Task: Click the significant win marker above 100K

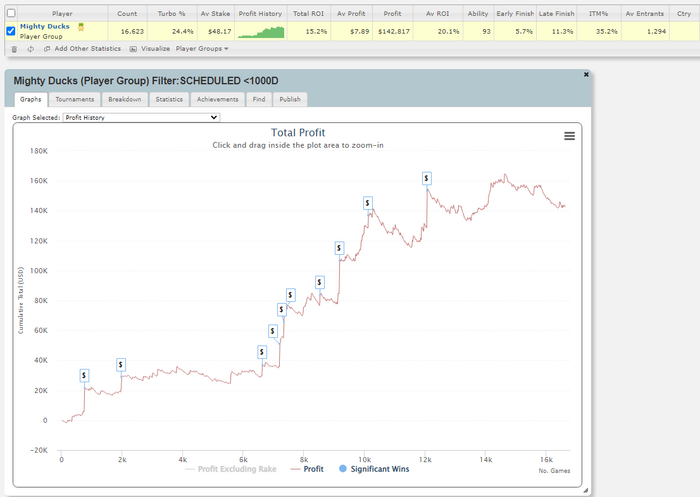Action: [x=339, y=248]
